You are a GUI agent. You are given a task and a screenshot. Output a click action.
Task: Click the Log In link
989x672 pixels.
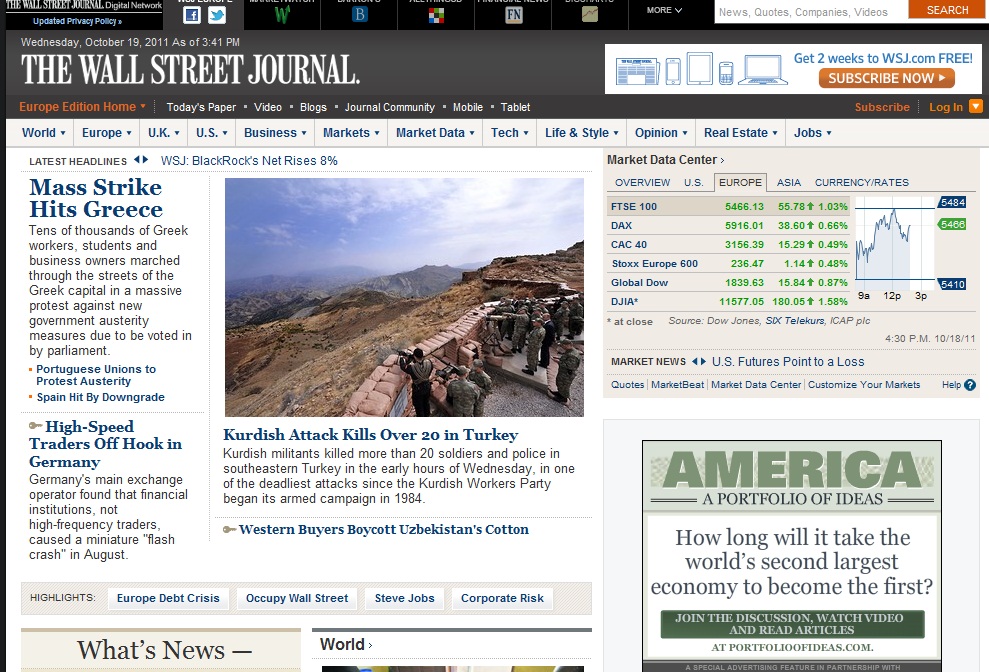pos(945,107)
